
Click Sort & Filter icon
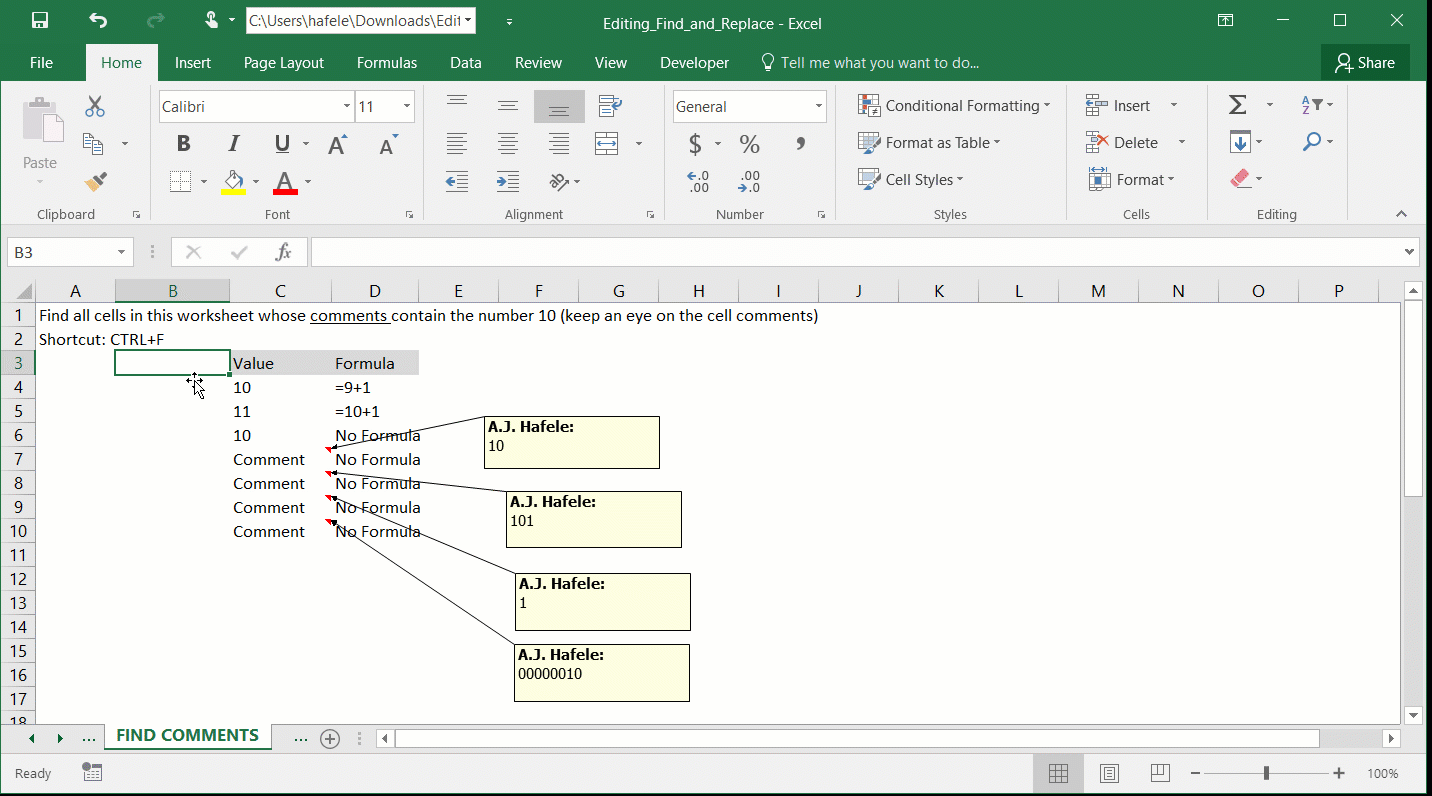[x=1312, y=105]
